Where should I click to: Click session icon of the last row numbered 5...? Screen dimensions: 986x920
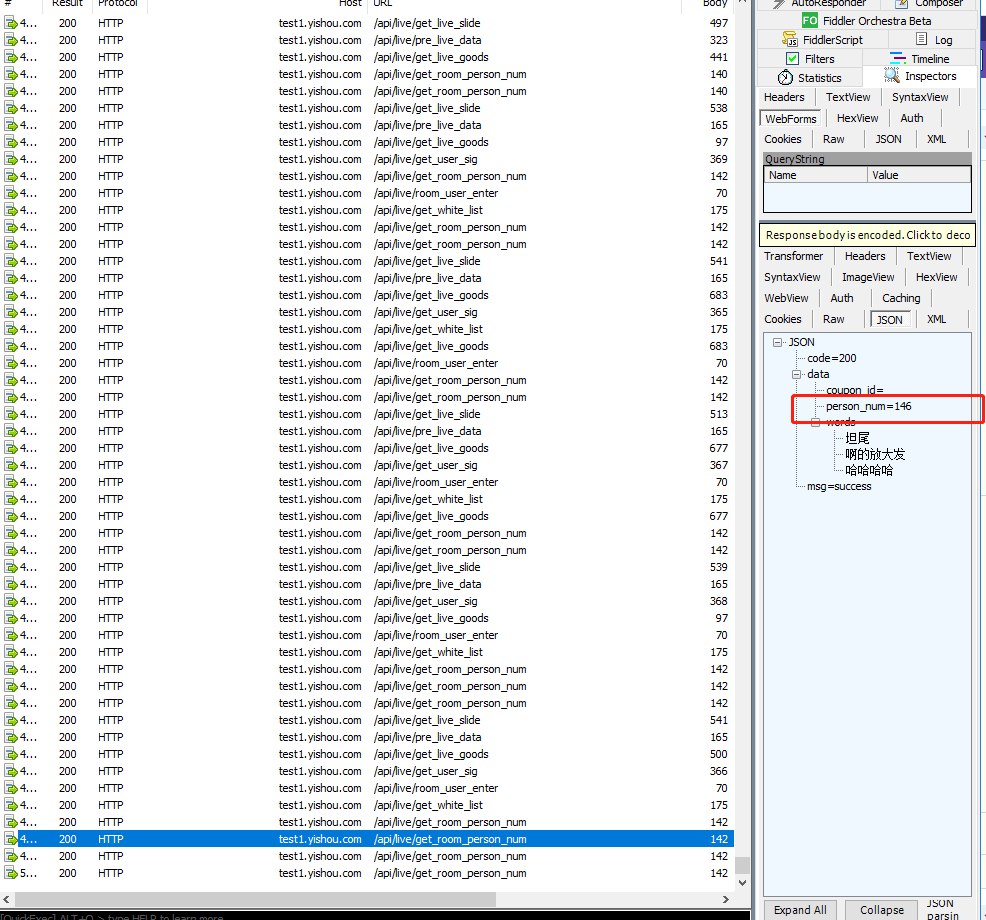[x=11, y=873]
